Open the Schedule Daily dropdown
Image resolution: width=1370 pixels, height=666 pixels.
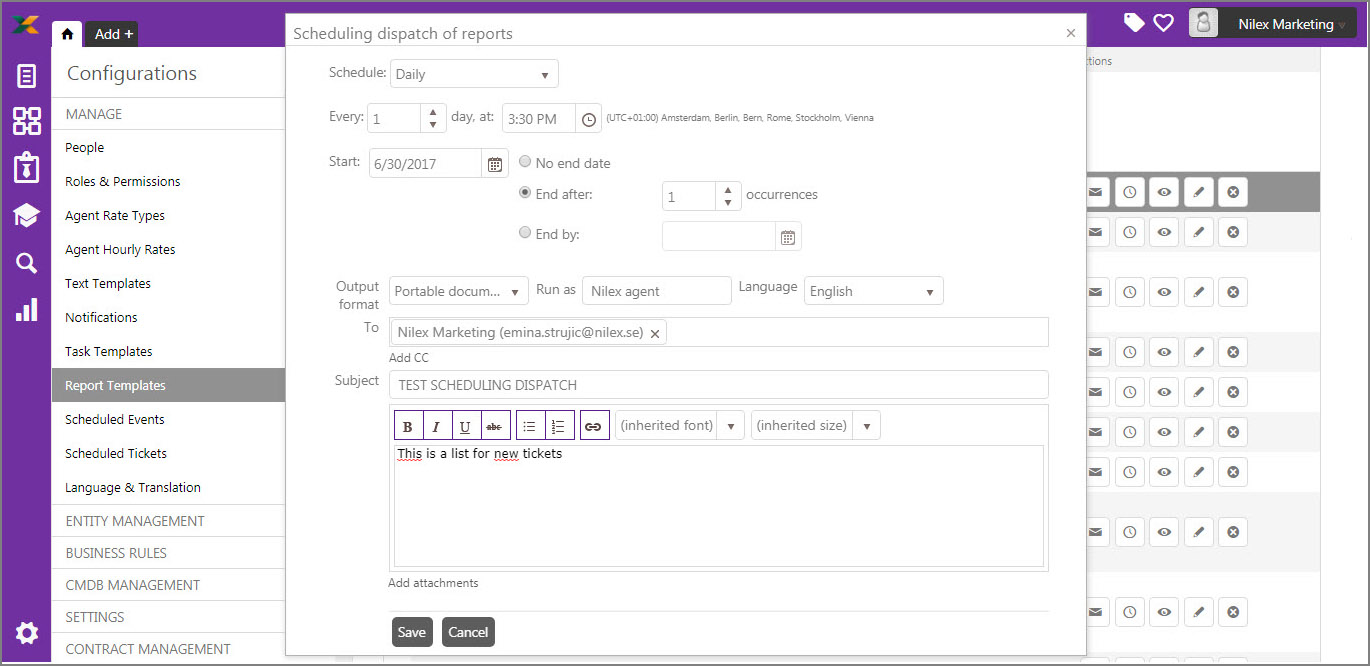[474, 74]
